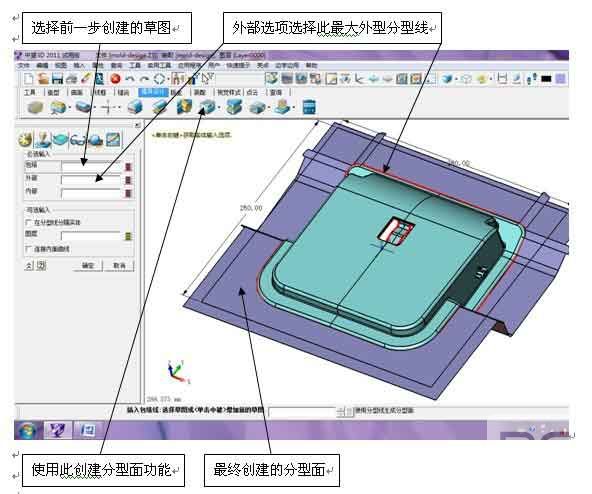Toggle the 在分型线分隔实体 checkbox

coord(28,222)
